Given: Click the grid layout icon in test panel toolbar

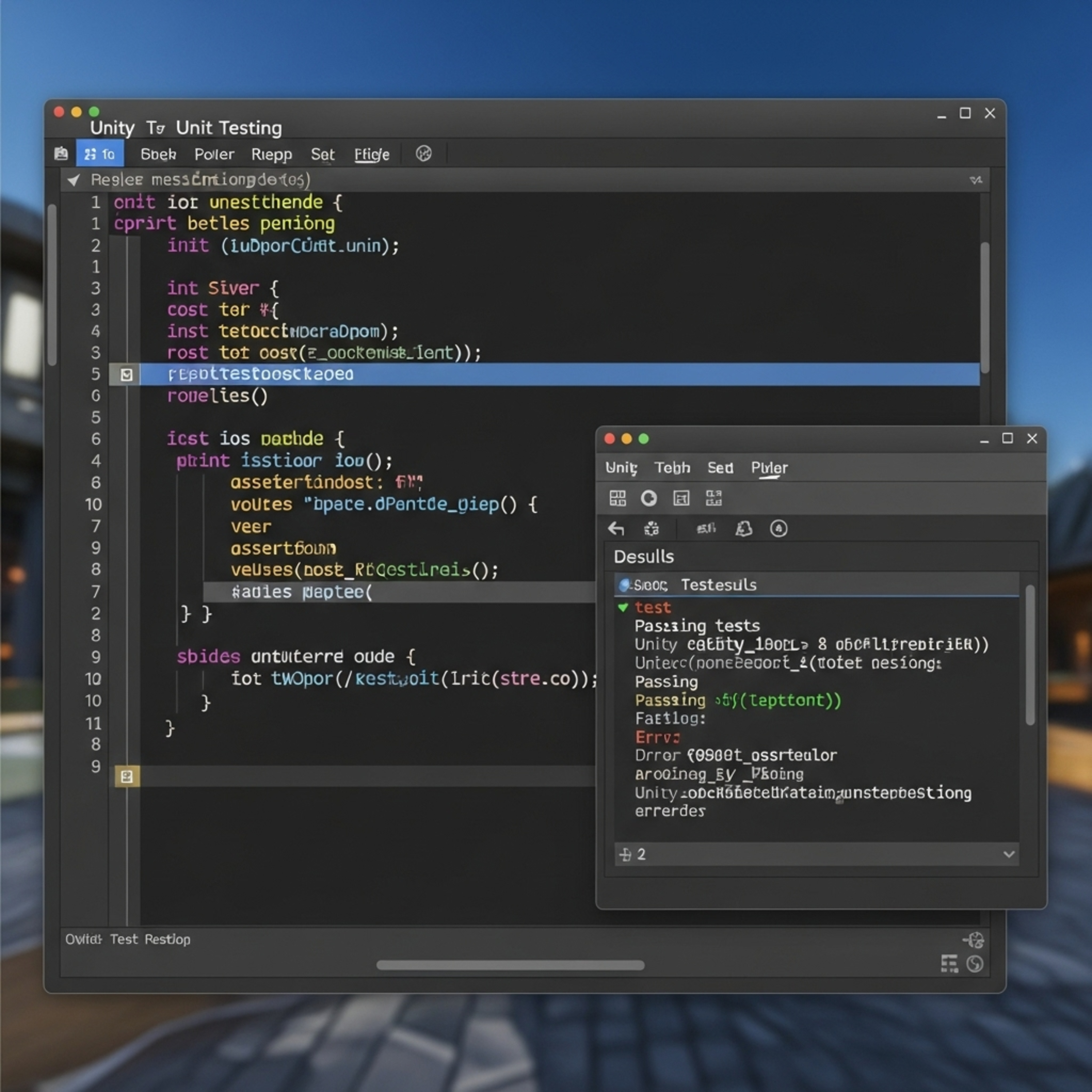Looking at the screenshot, I should point(617,498).
